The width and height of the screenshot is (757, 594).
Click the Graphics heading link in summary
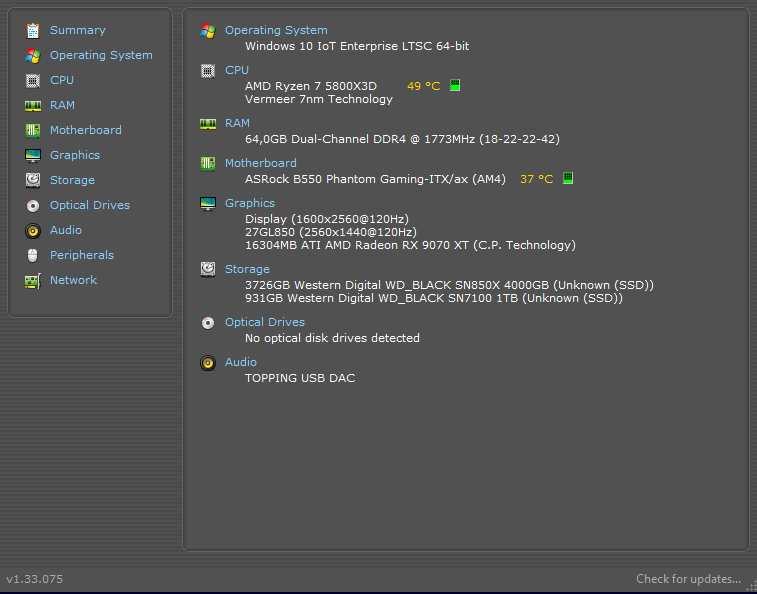click(x=250, y=203)
